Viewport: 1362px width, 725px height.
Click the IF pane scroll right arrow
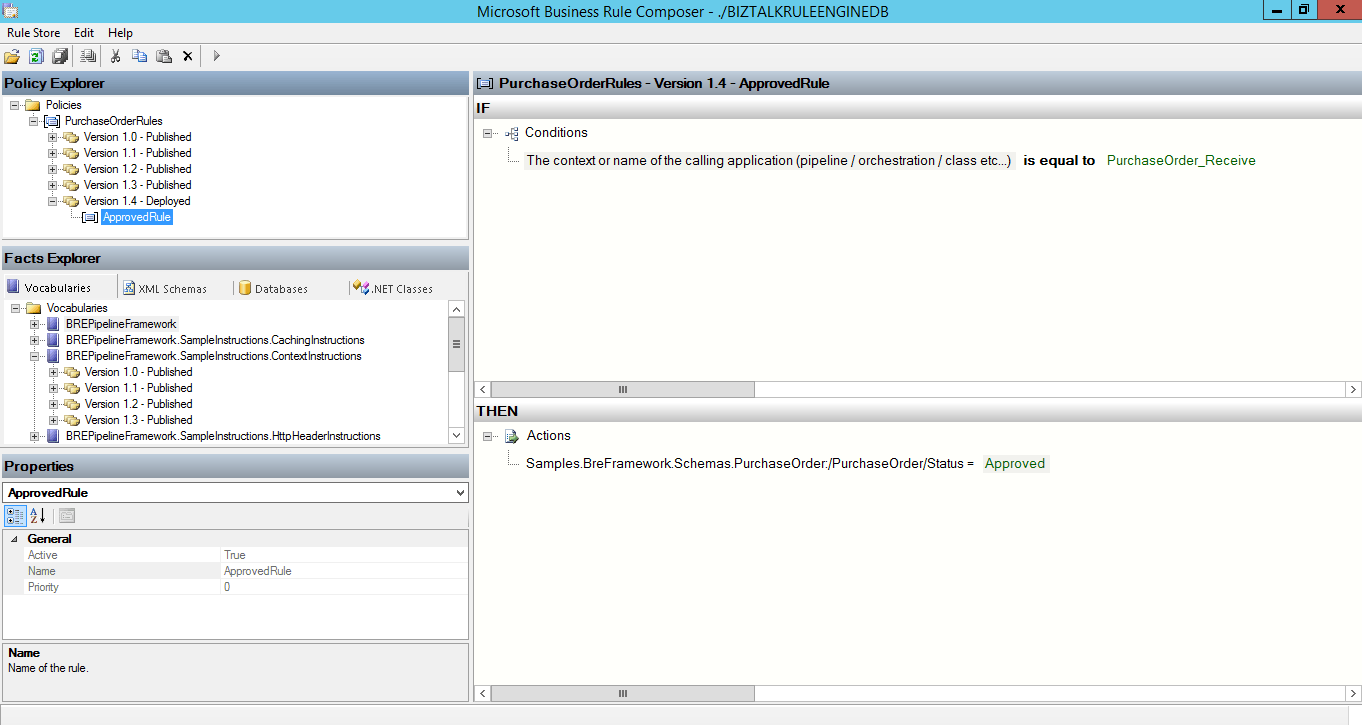point(1354,390)
